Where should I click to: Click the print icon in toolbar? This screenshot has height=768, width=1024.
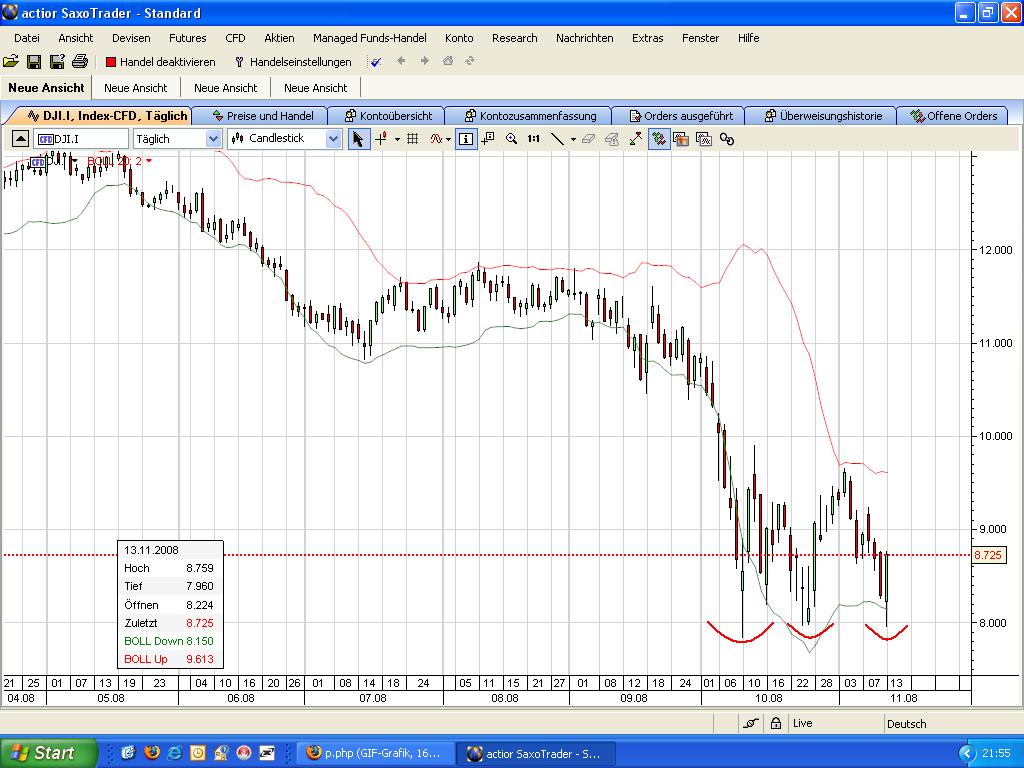click(80, 62)
